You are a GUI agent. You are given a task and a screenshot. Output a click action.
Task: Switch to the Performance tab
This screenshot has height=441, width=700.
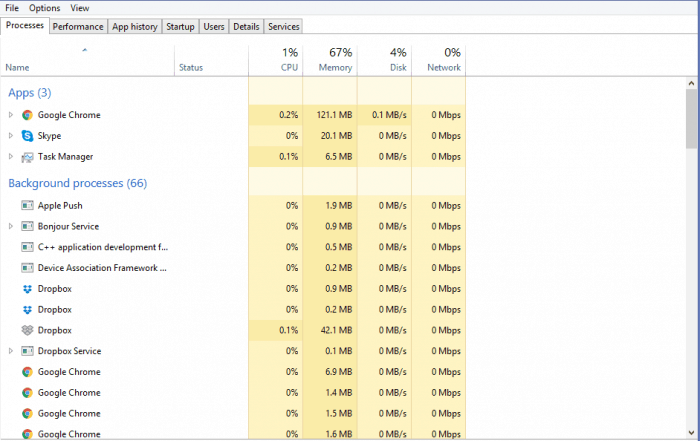pyautogui.click(x=78, y=27)
